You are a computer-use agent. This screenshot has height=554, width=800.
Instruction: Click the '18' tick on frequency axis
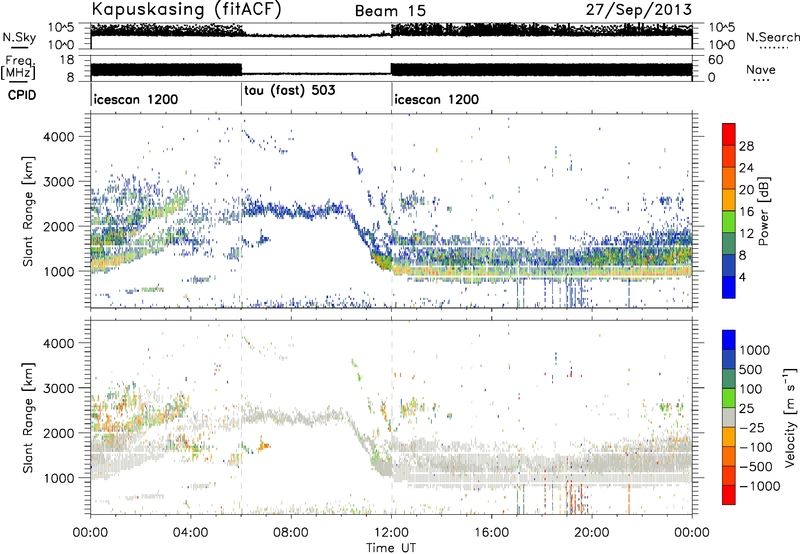[67, 60]
